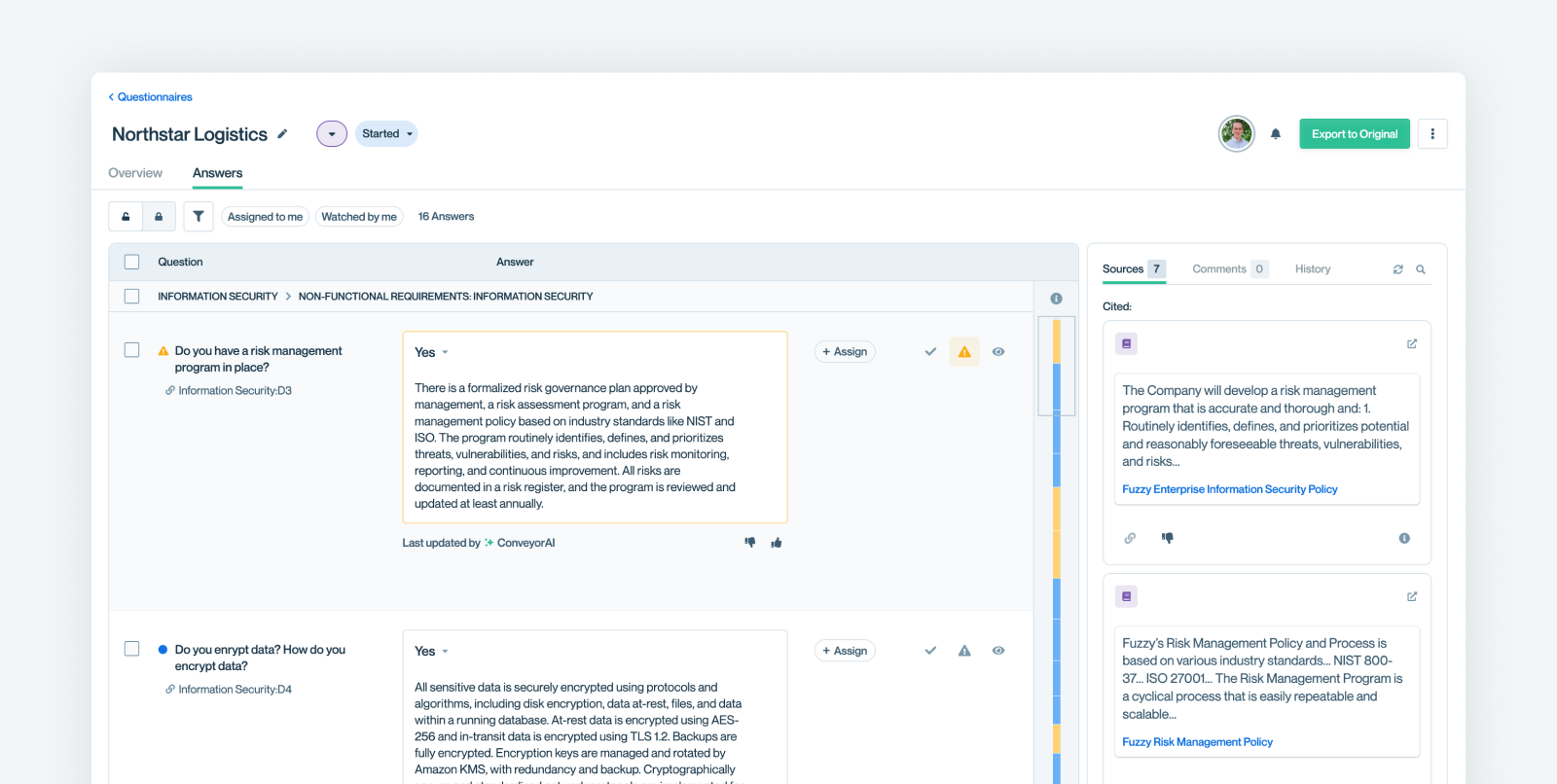The height and width of the screenshot is (784, 1557).
Task: Click the encrypt data answer text box
Action: coord(595,707)
